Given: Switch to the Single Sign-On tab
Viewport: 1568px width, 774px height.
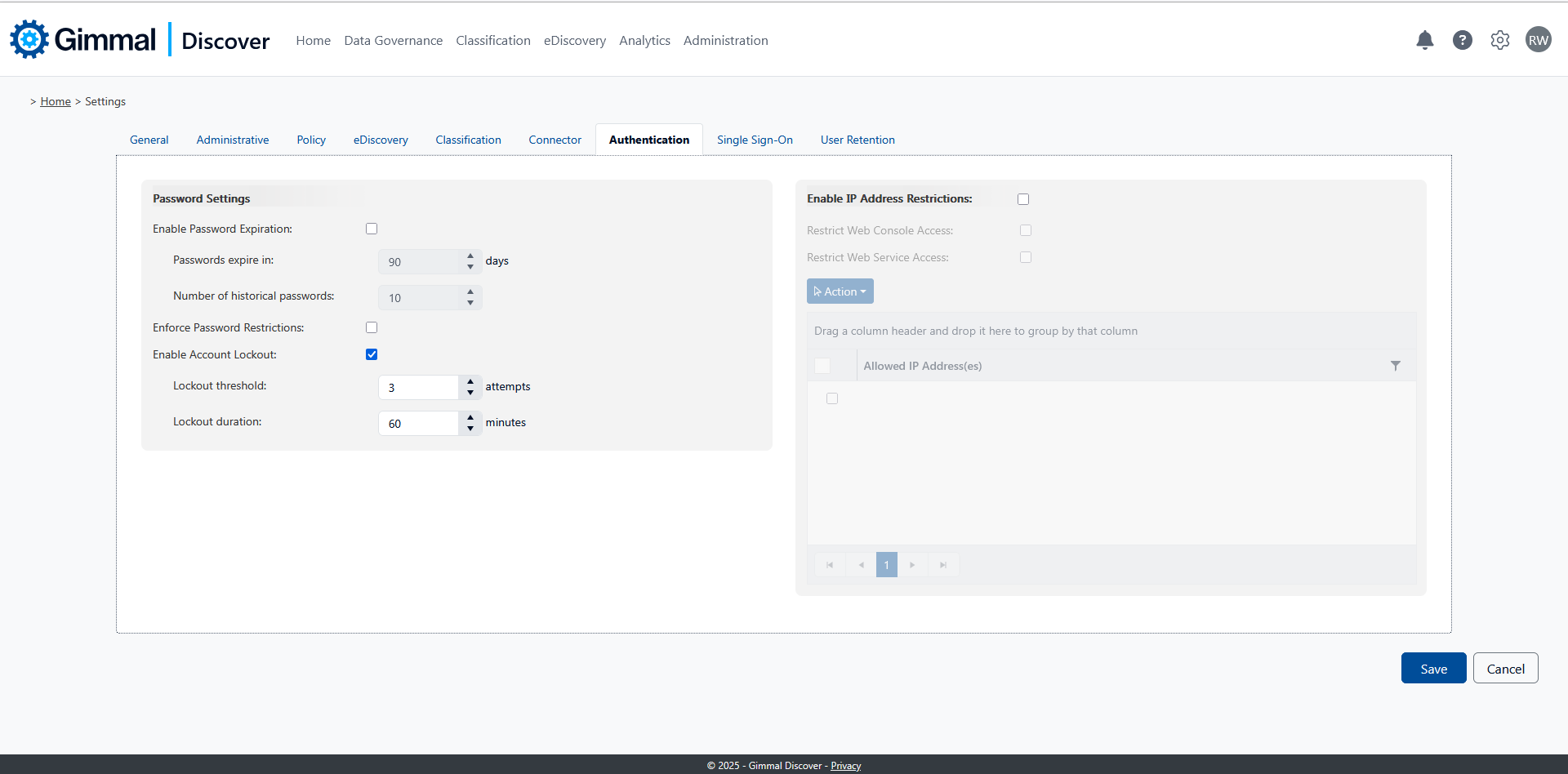Looking at the screenshot, I should (755, 140).
